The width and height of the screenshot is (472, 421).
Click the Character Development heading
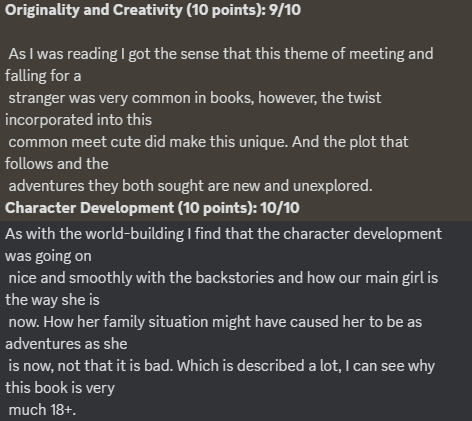click(152, 208)
